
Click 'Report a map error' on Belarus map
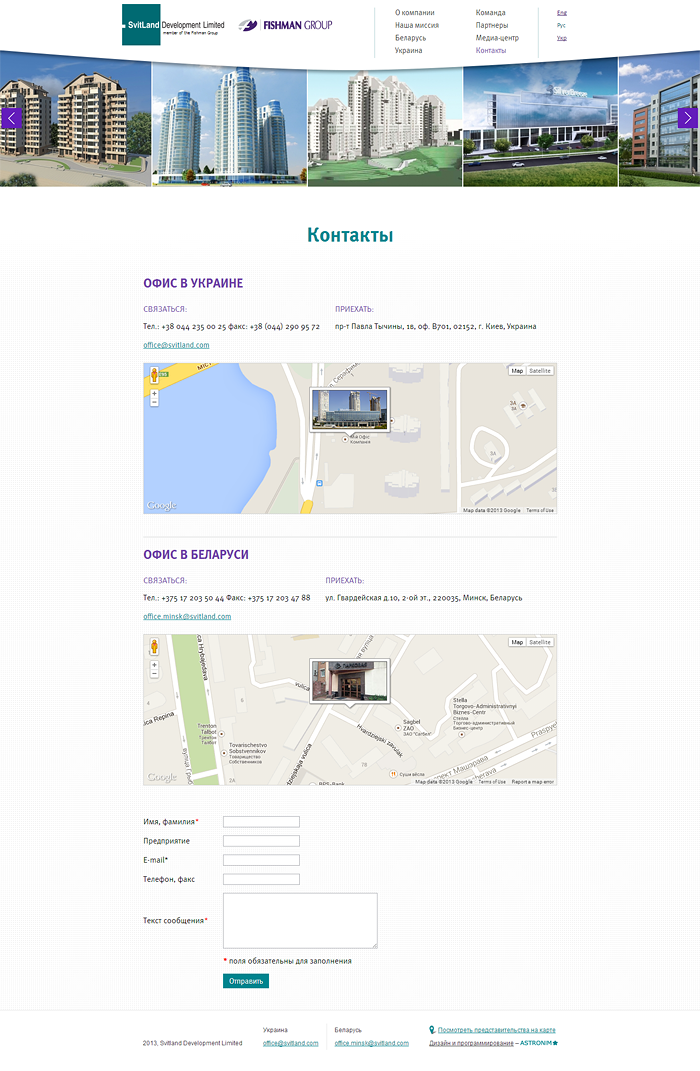(x=533, y=781)
